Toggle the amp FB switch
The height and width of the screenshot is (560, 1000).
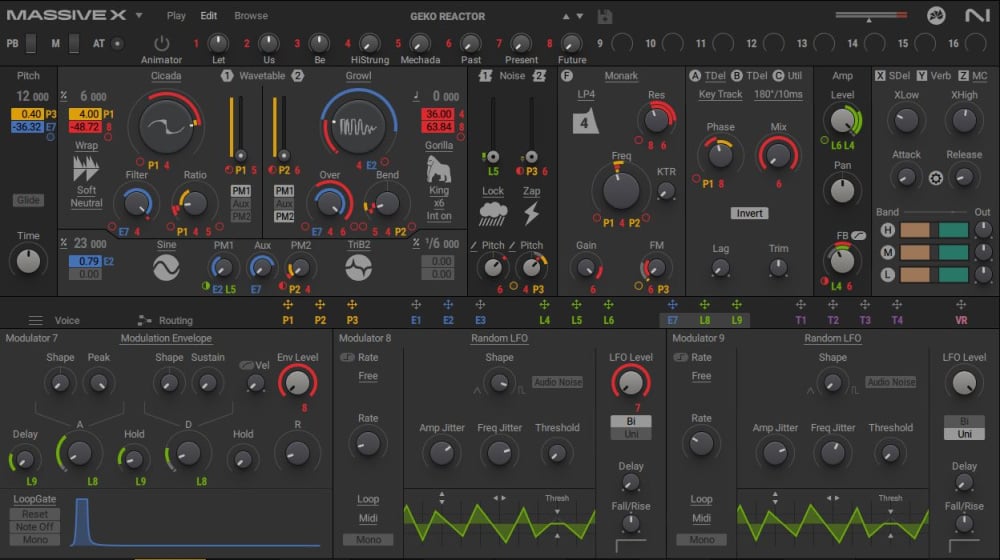coord(858,235)
